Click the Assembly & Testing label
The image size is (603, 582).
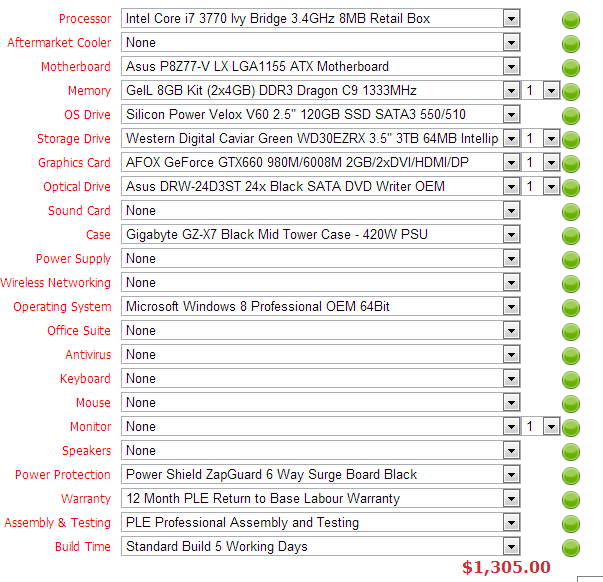click(x=58, y=523)
